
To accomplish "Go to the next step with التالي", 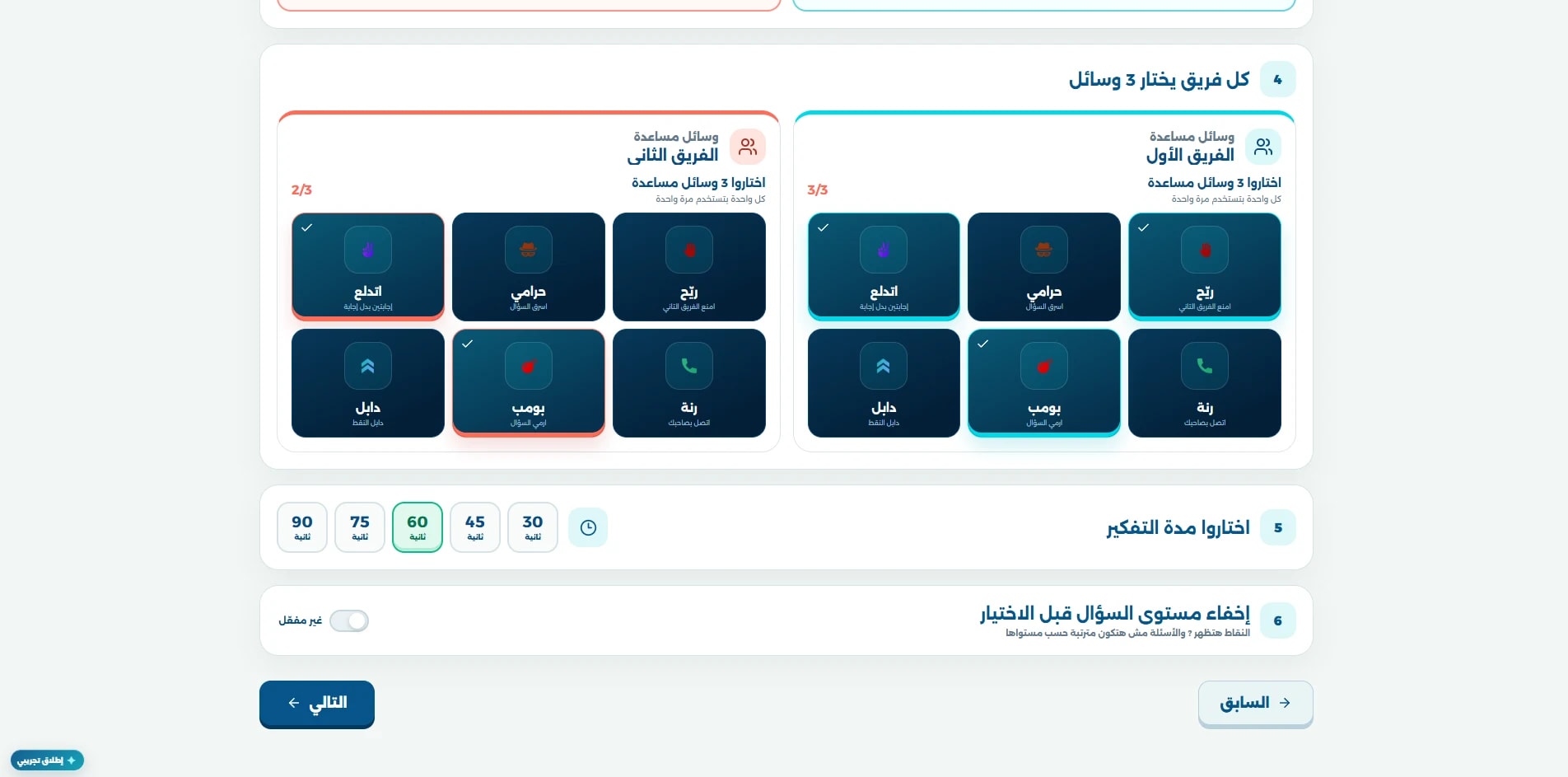I will point(317,704).
